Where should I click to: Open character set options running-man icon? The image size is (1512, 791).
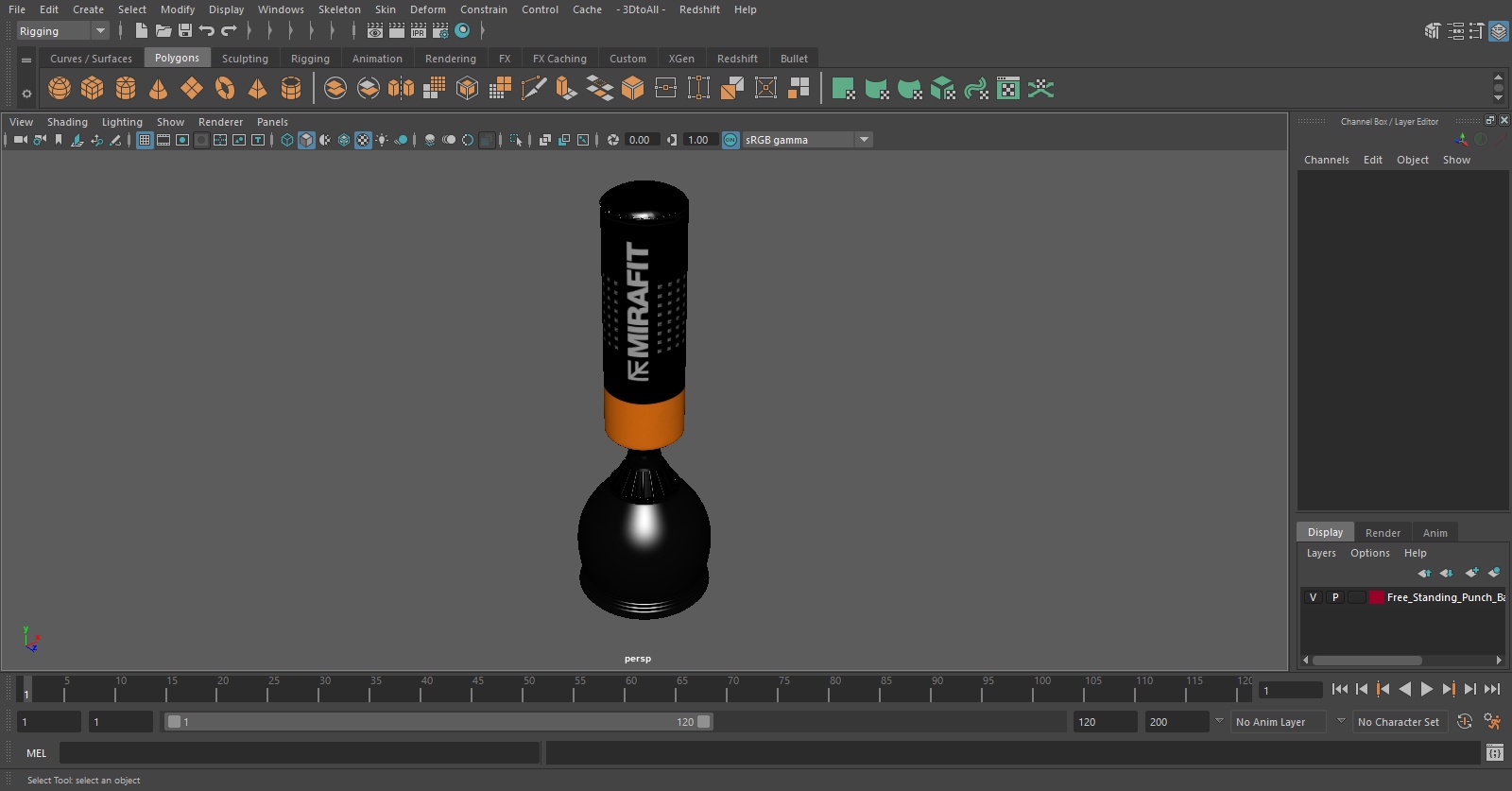coord(1492,721)
